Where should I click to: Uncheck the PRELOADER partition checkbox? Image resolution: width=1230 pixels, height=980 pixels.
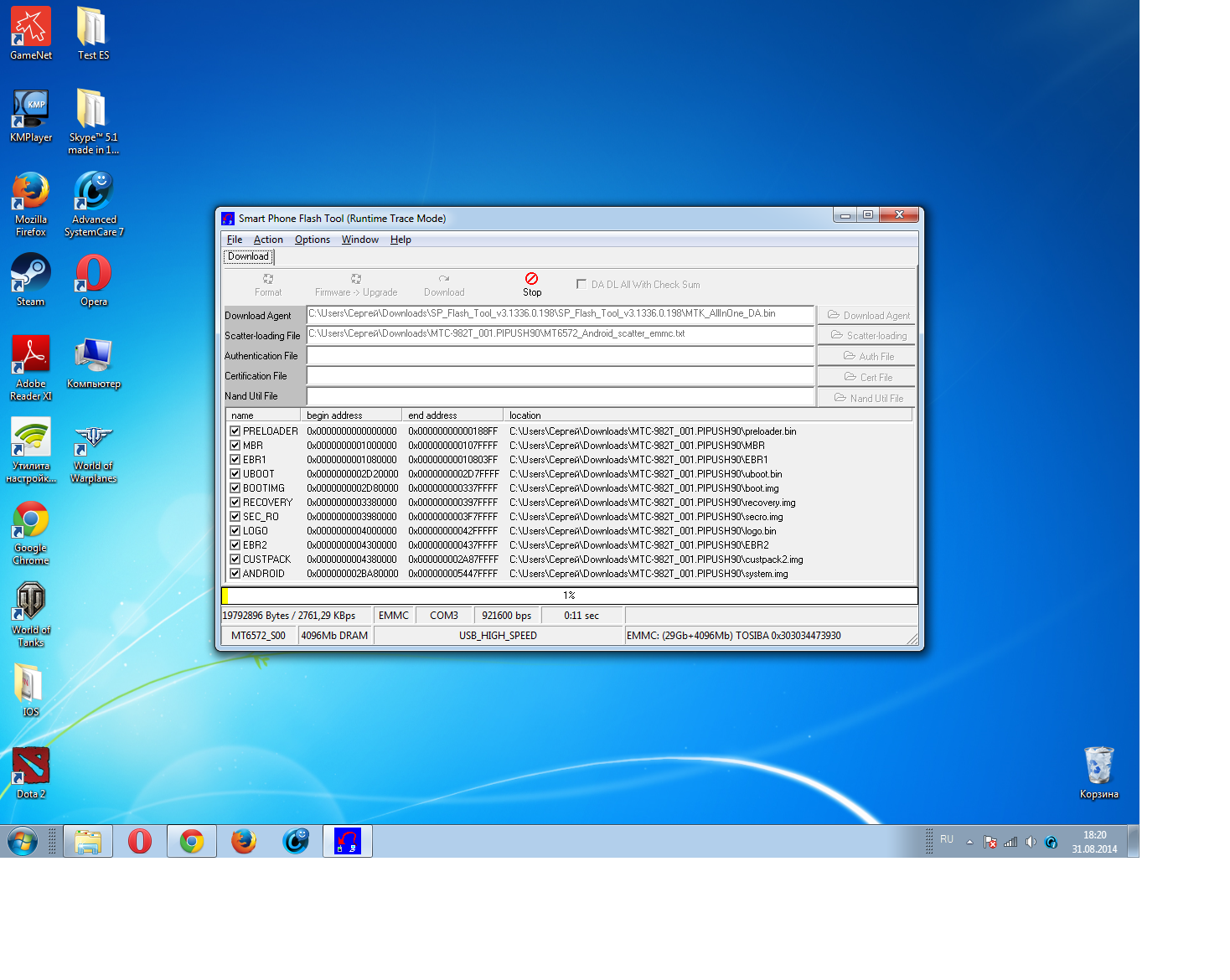pyautogui.click(x=235, y=431)
